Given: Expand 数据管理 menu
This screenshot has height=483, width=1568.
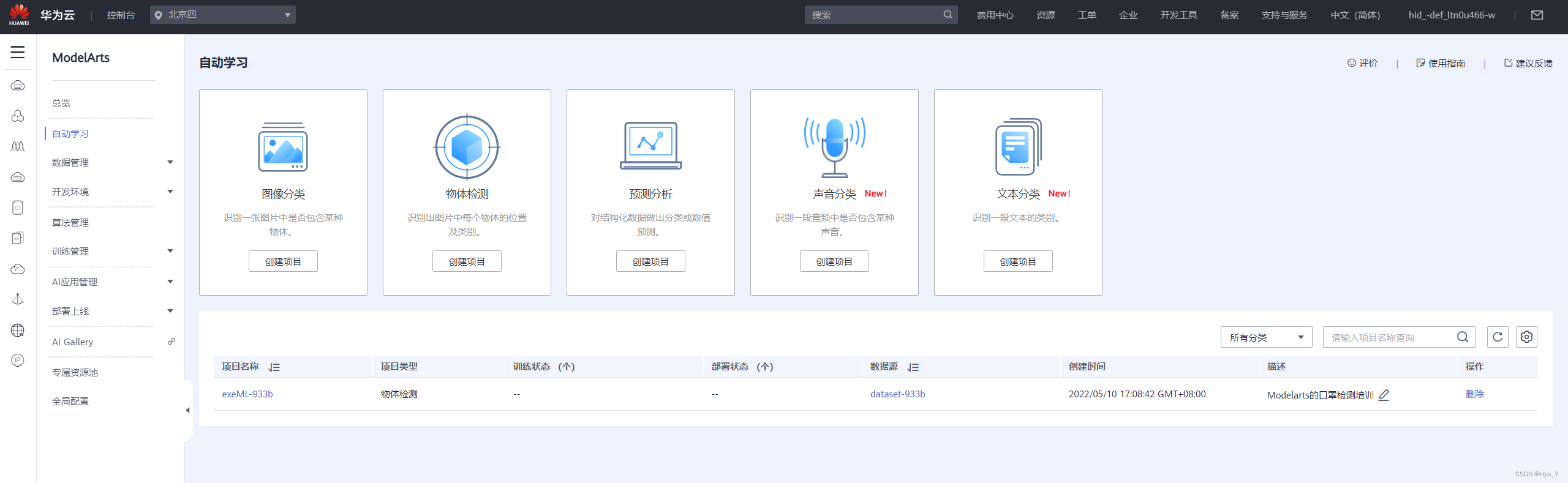Looking at the screenshot, I should pyautogui.click(x=170, y=162).
